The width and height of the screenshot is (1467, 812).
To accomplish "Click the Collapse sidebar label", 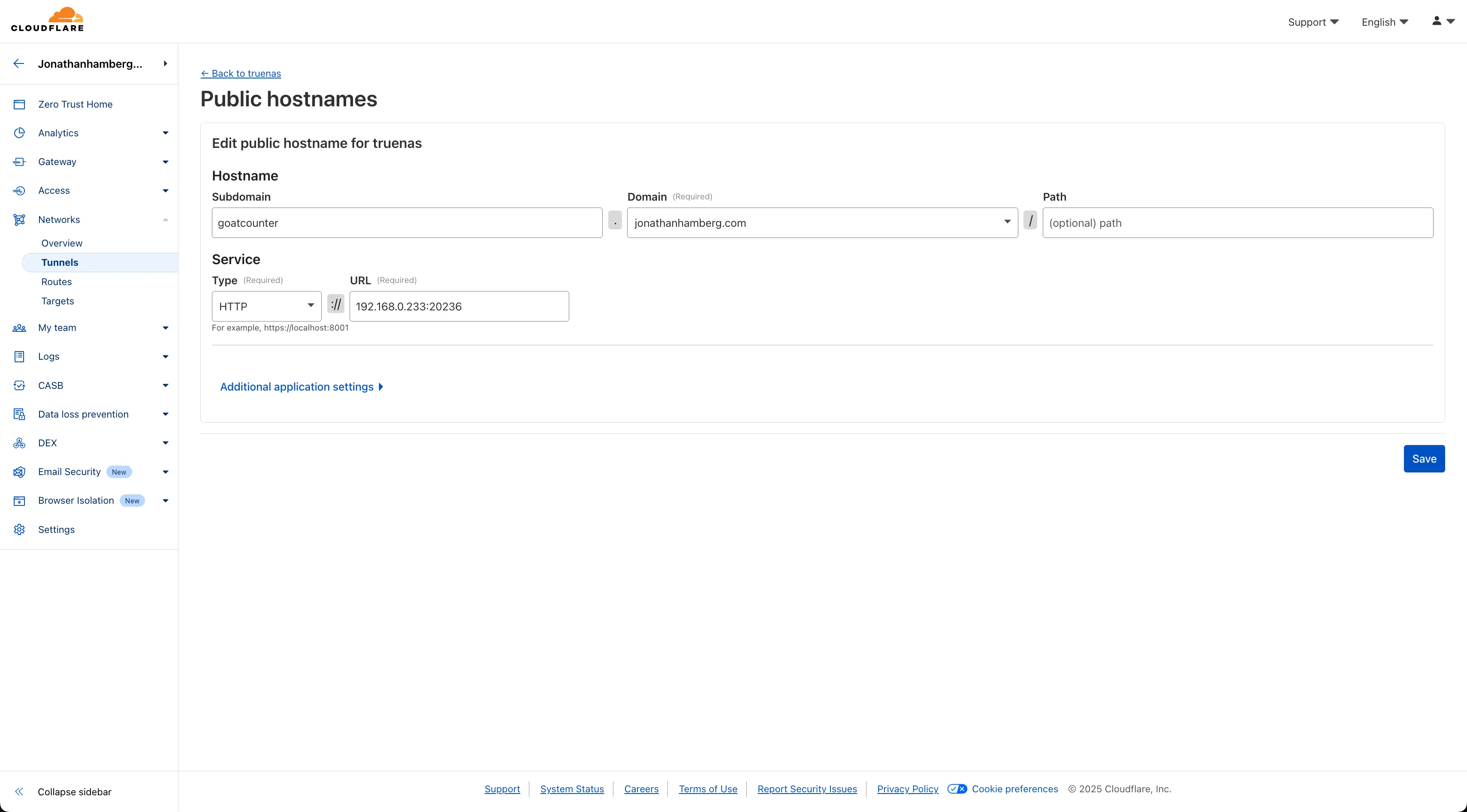I will (75, 791).
